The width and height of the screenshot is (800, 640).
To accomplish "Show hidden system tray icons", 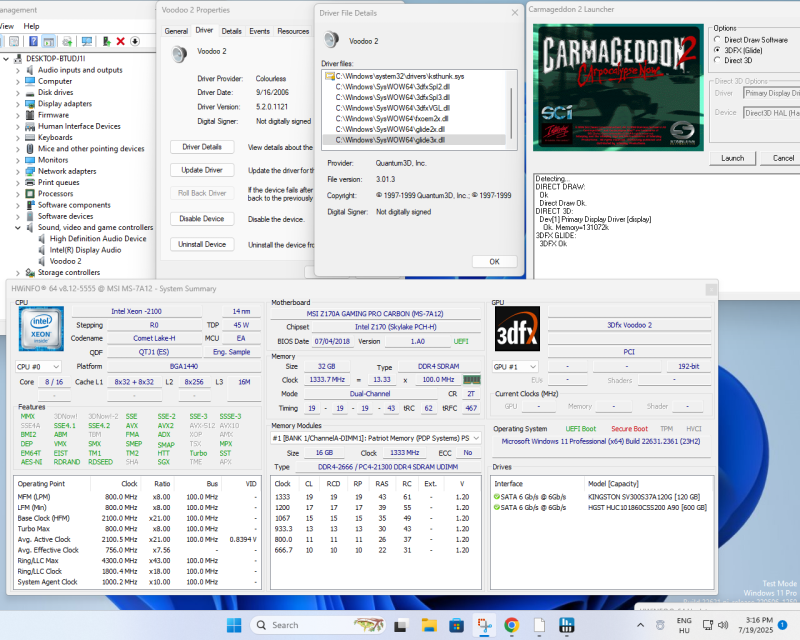I will (640, 625).
